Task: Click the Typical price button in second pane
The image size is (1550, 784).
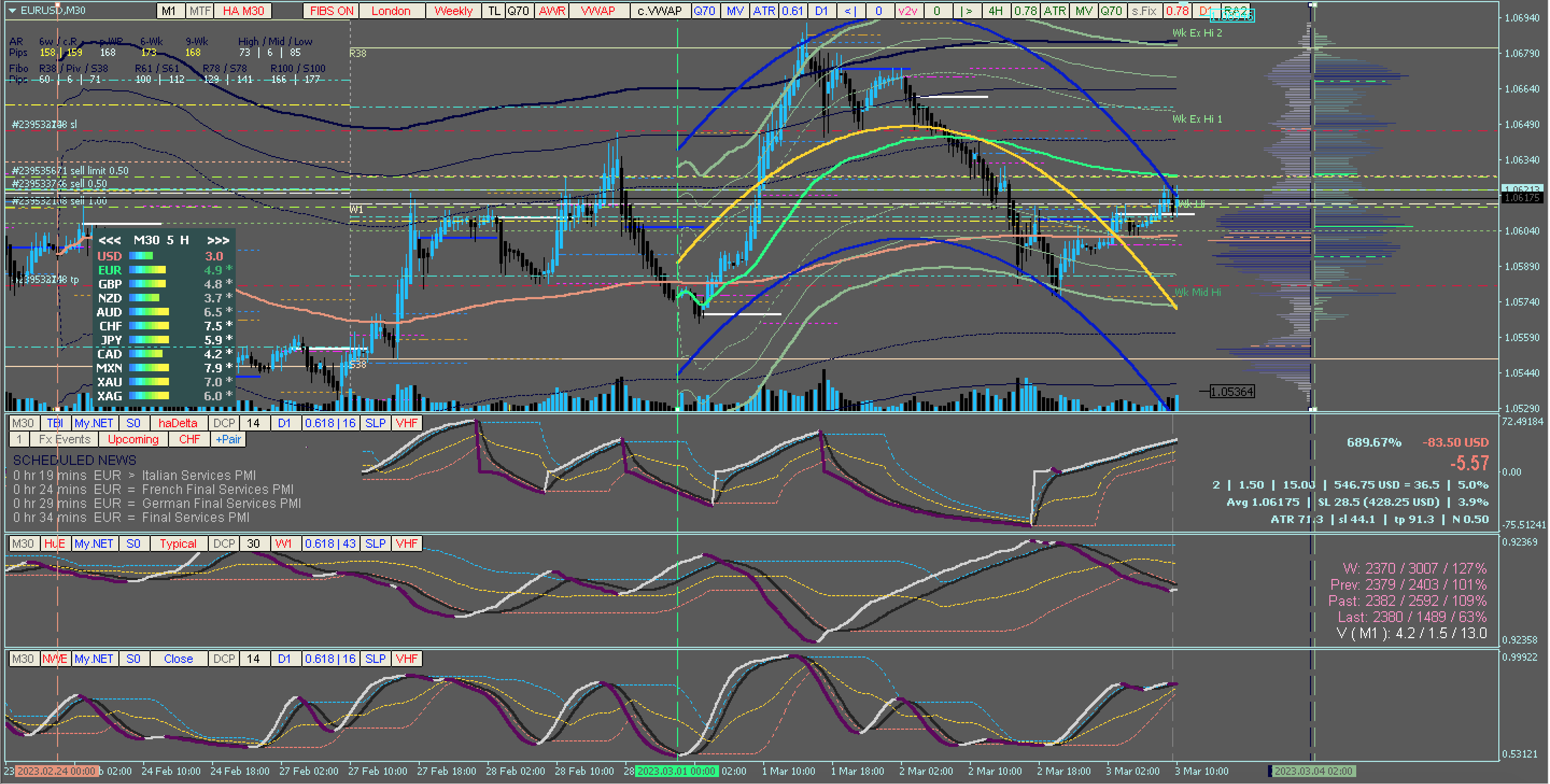Action: [x=178, y=543]
